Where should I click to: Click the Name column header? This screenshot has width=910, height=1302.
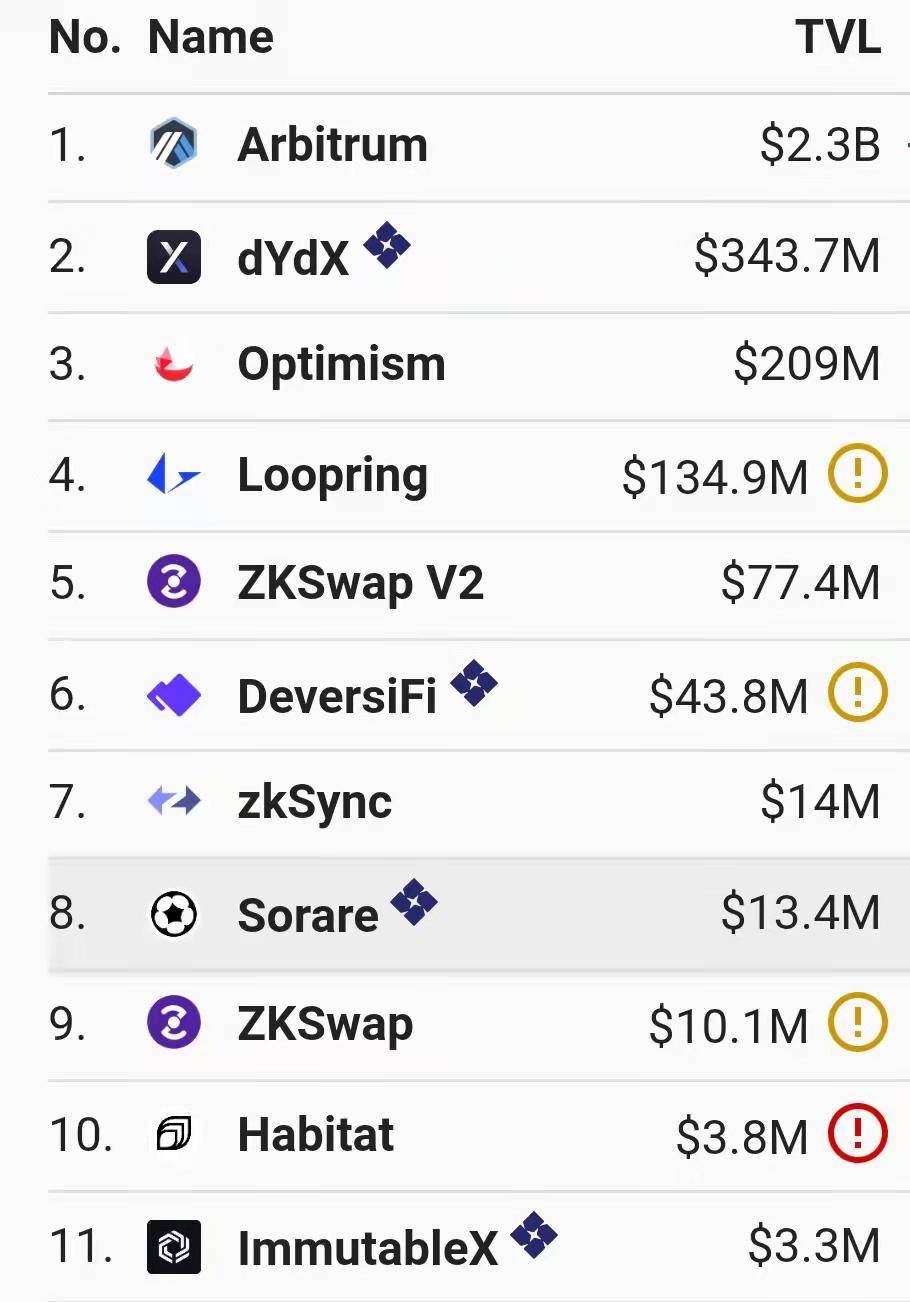pos(211,37)
